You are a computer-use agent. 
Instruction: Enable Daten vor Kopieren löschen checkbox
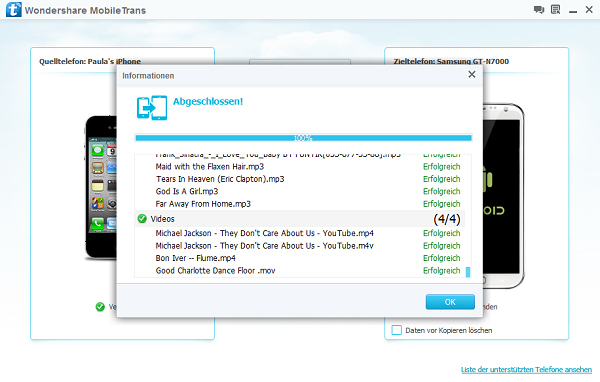397,330
